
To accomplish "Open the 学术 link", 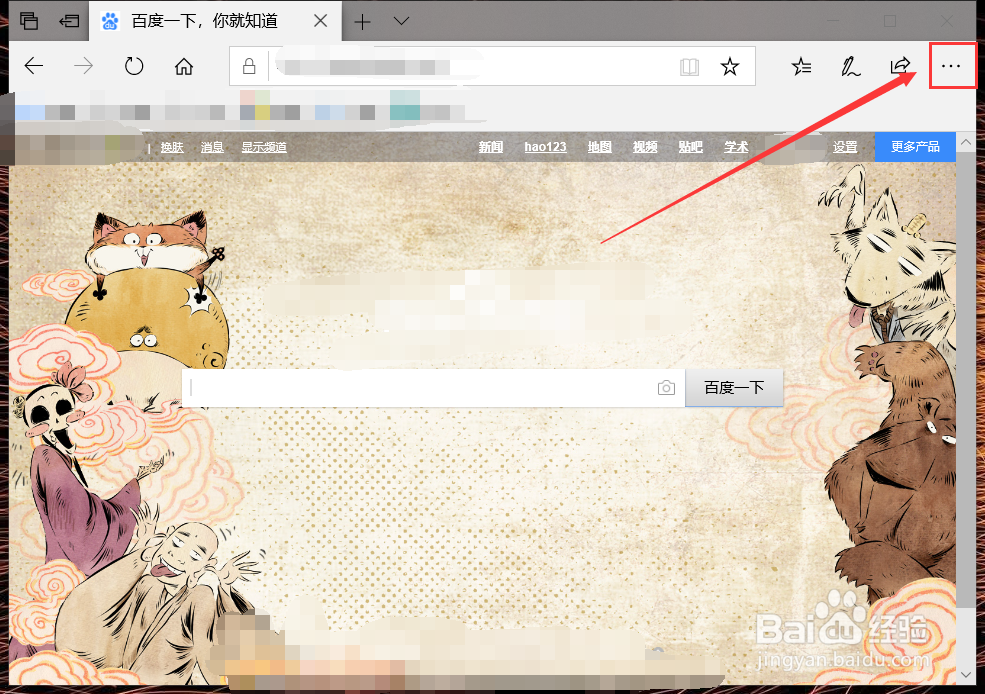I will (736, 147).
